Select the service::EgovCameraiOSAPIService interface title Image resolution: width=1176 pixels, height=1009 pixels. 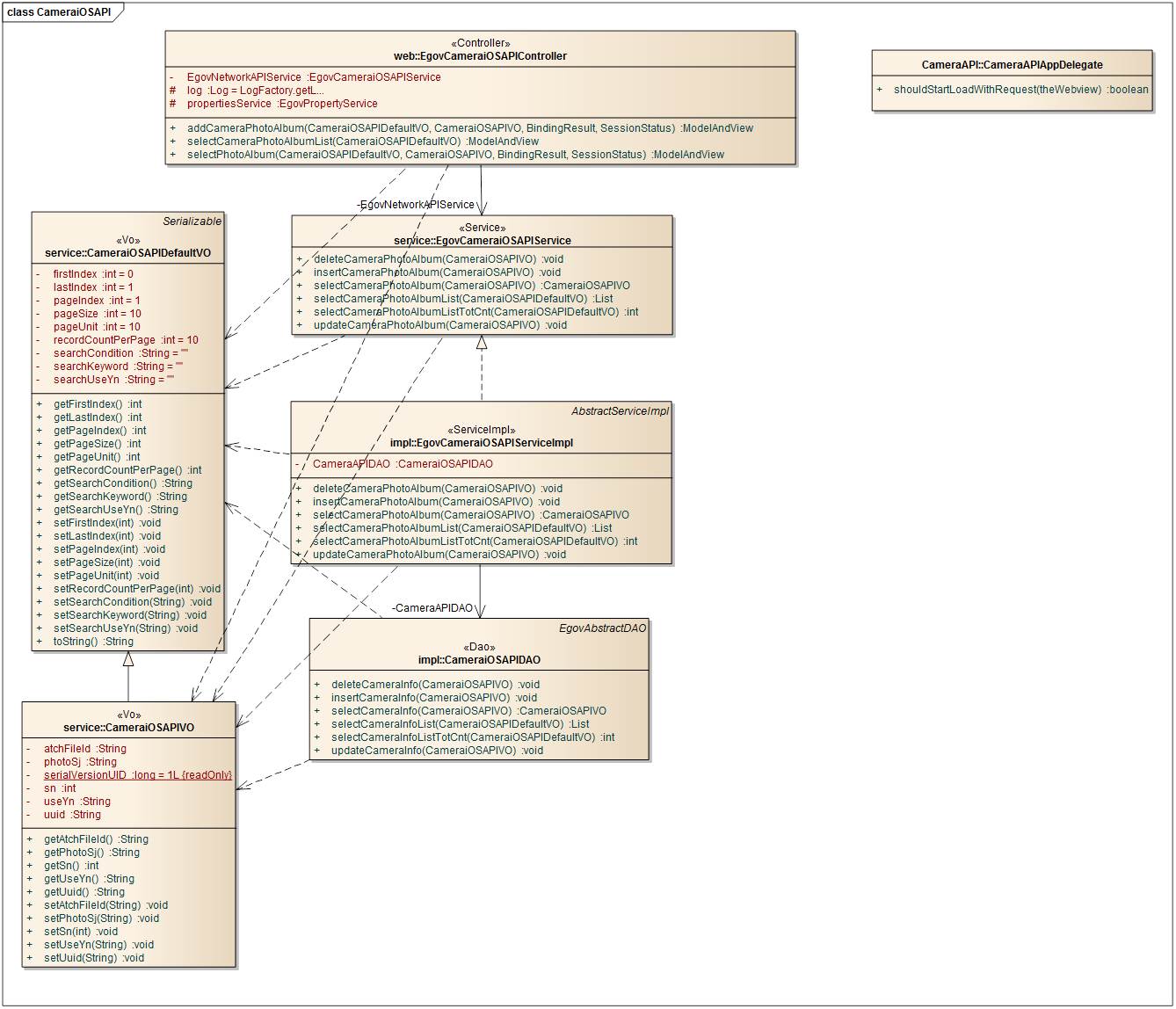(x=482, y=241)
